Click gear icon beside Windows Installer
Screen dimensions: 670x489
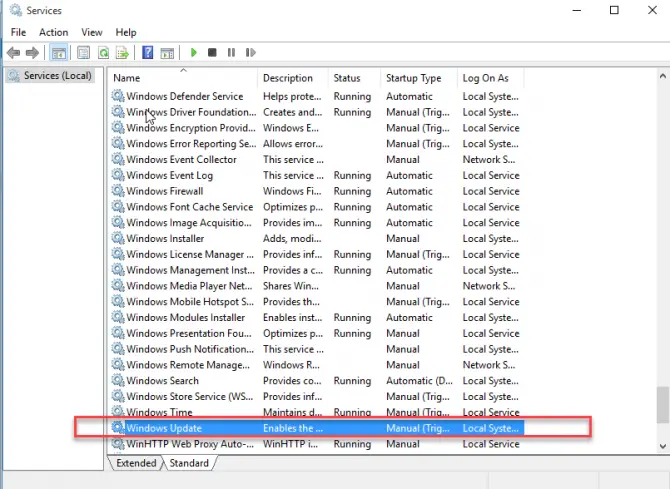tap(118, 238)
